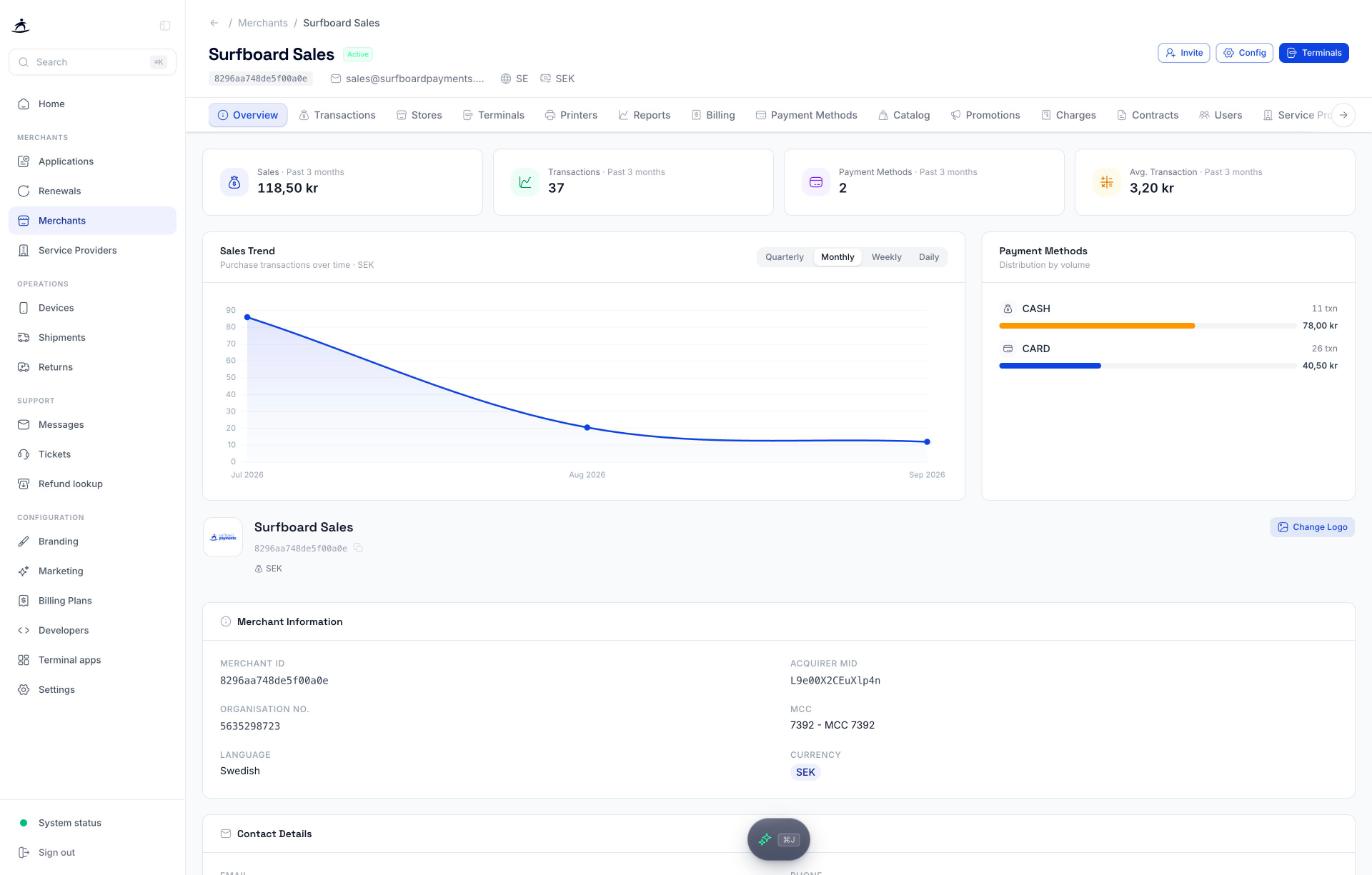Viewport: 1372px width, 875px height.
Task: Open Renewals in the sidebar
Action: 92,191
